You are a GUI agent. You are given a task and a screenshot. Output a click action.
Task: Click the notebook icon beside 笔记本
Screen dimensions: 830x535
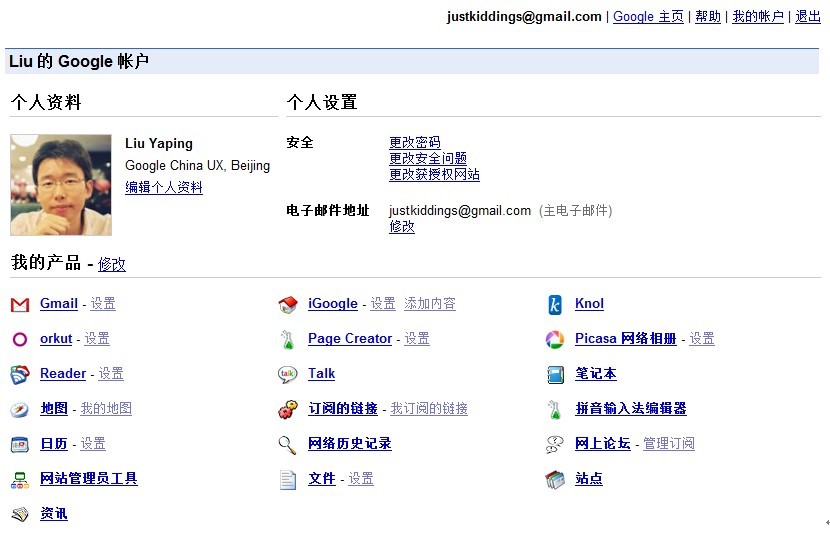pos(555,375)
